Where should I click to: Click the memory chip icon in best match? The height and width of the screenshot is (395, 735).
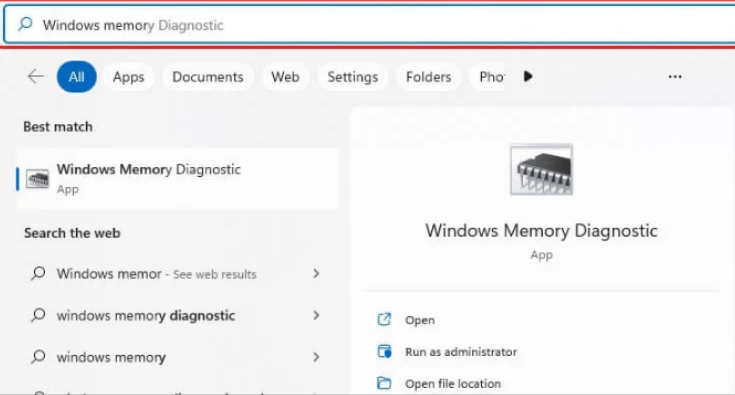(37, 179)
